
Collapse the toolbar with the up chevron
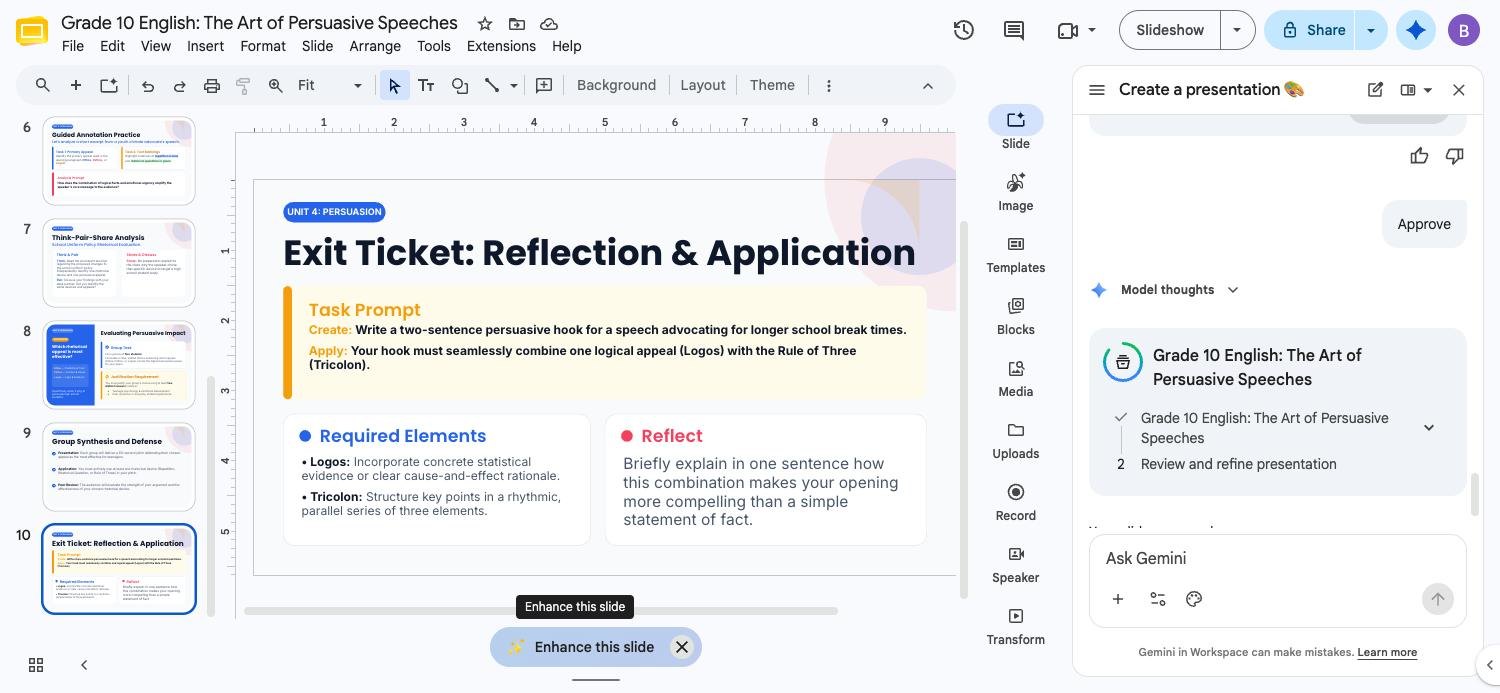coord(927,85)
